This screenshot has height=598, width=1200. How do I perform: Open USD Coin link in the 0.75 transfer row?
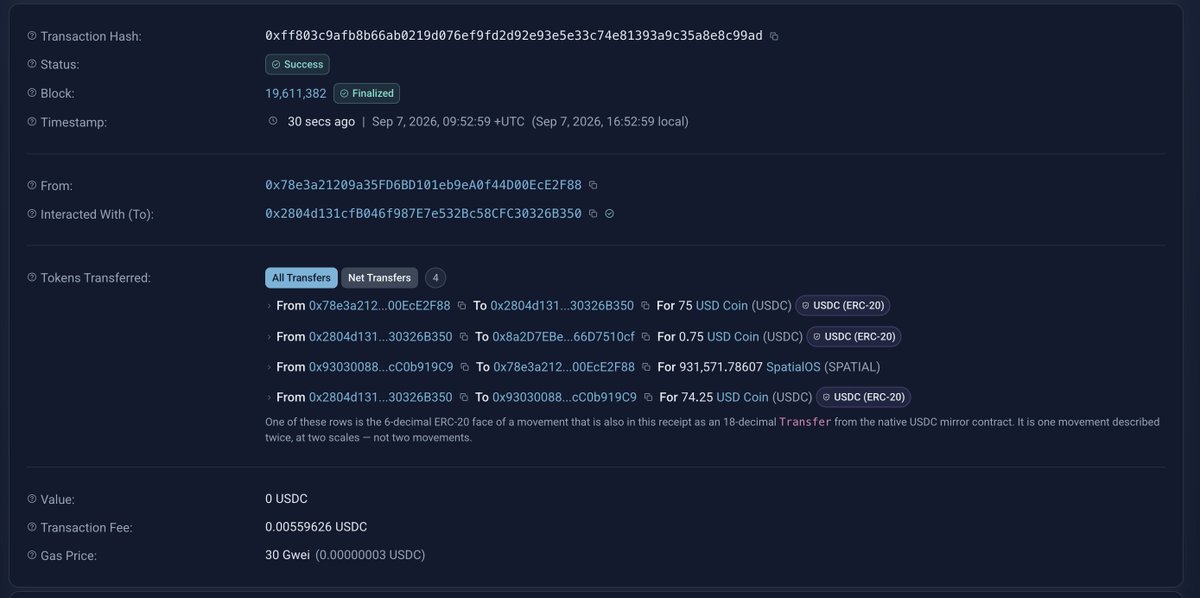click(x=734, y=337)
